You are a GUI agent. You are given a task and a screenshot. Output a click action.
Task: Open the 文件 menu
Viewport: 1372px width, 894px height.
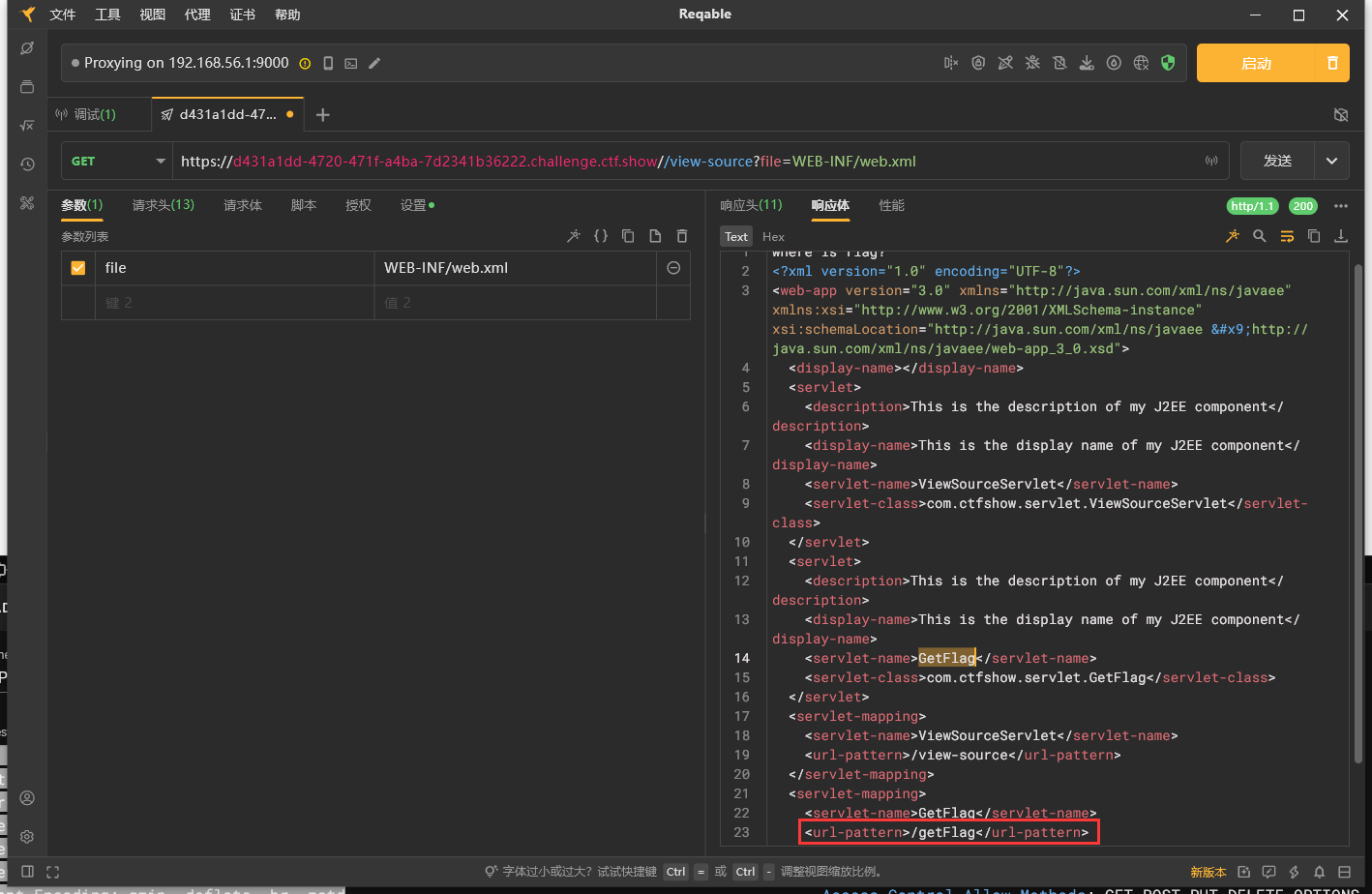point(63,15)
